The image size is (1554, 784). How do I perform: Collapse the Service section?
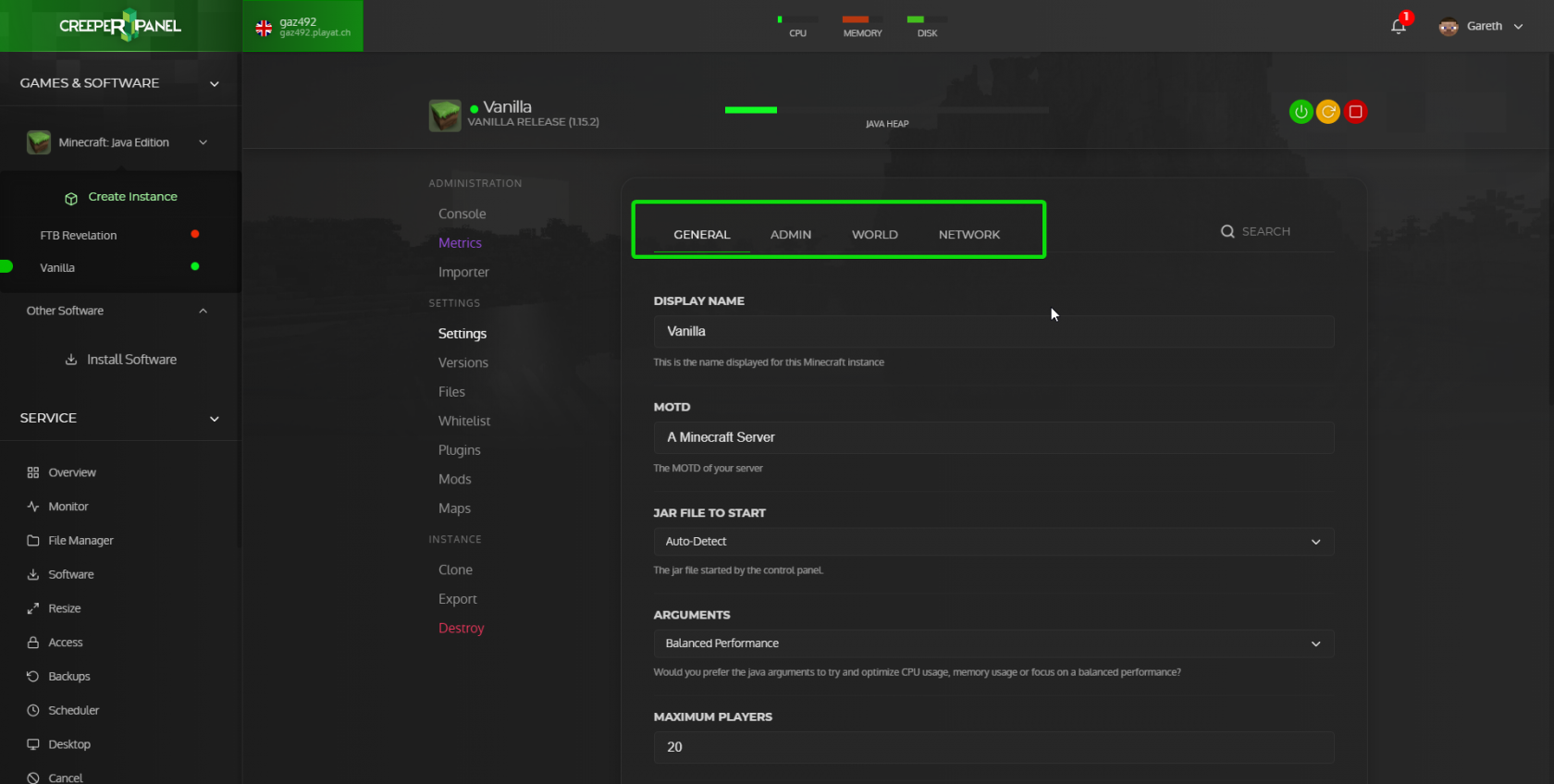coord(215,419)
